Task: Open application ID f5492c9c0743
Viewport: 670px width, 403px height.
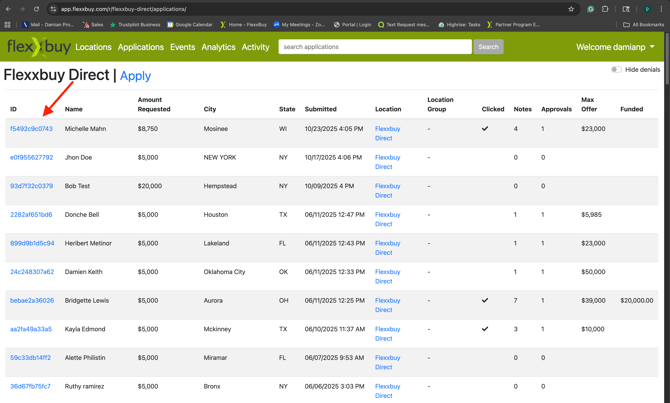Action: (x=31, y=129)
